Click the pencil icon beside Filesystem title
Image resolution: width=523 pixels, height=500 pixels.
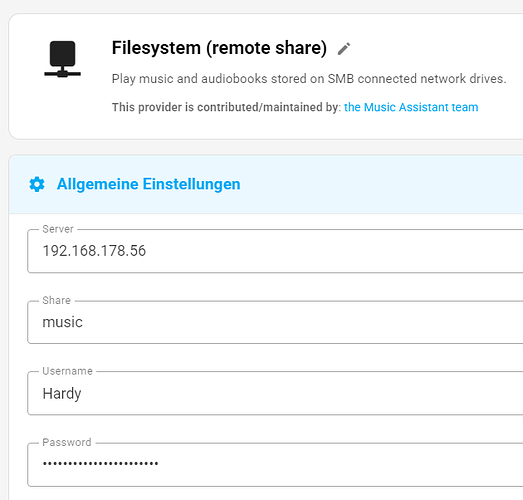click(344, 49)
